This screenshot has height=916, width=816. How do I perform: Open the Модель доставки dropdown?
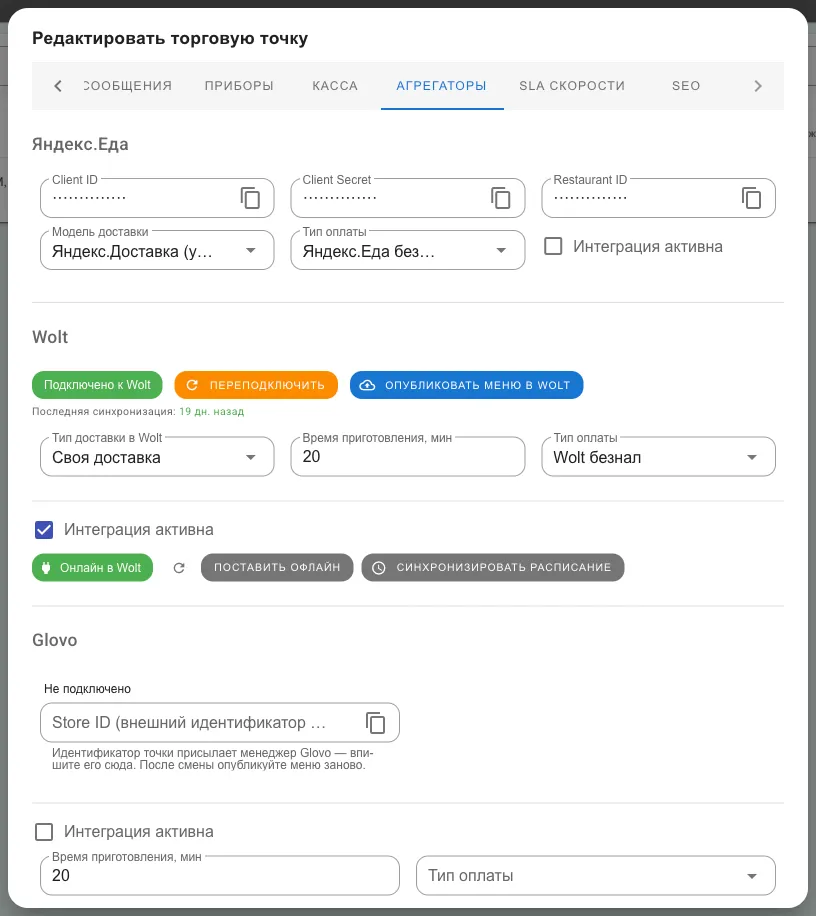(157, 251)
